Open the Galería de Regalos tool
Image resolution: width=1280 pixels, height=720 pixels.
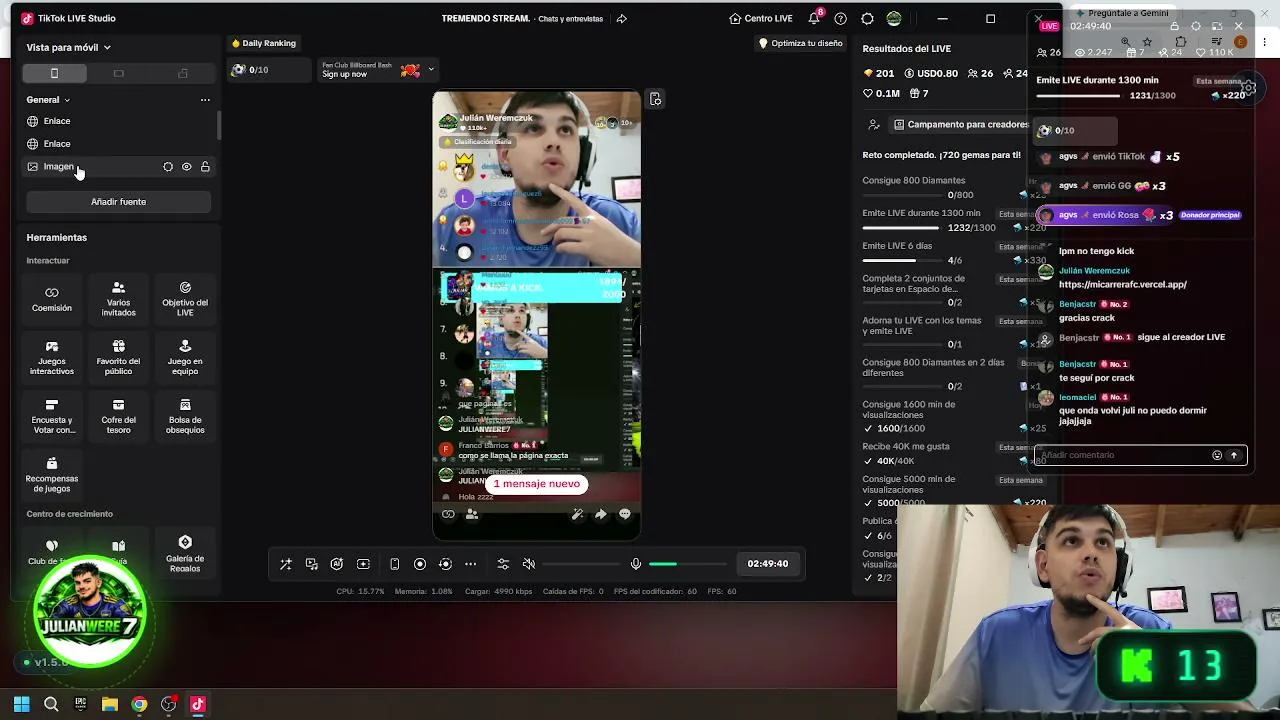tap(185, 555)
